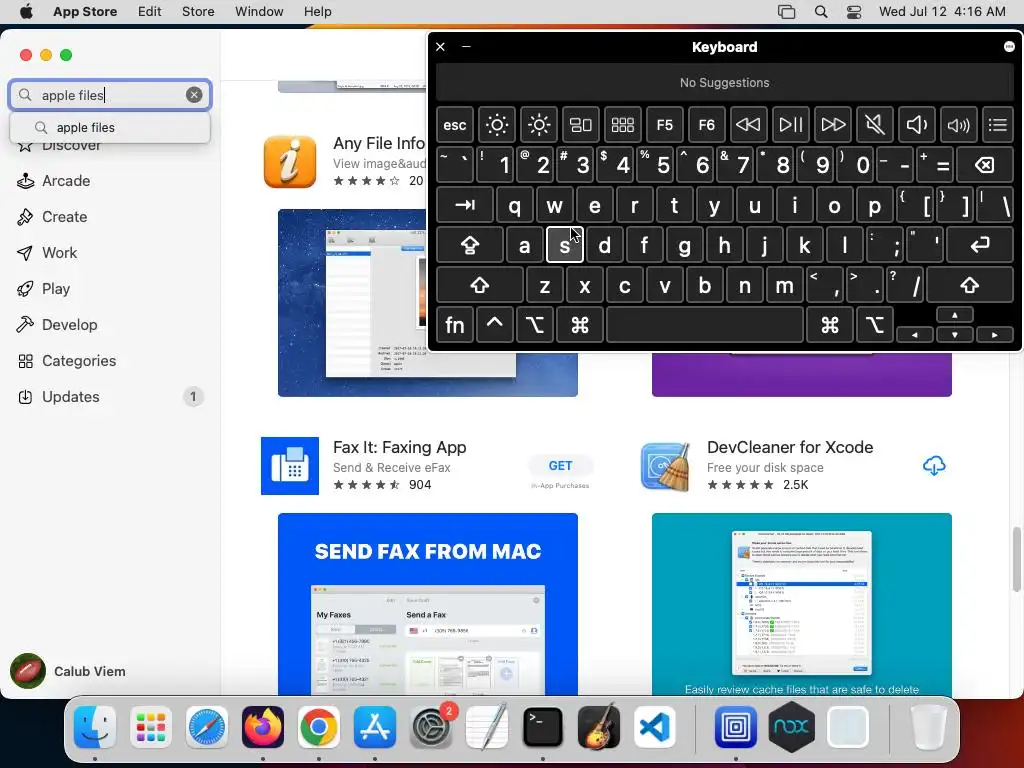Image resolution: width=1024 pixels, height=768 pixels.
Task: Click the return key on keyboard
Action: (x=980, y=245)
